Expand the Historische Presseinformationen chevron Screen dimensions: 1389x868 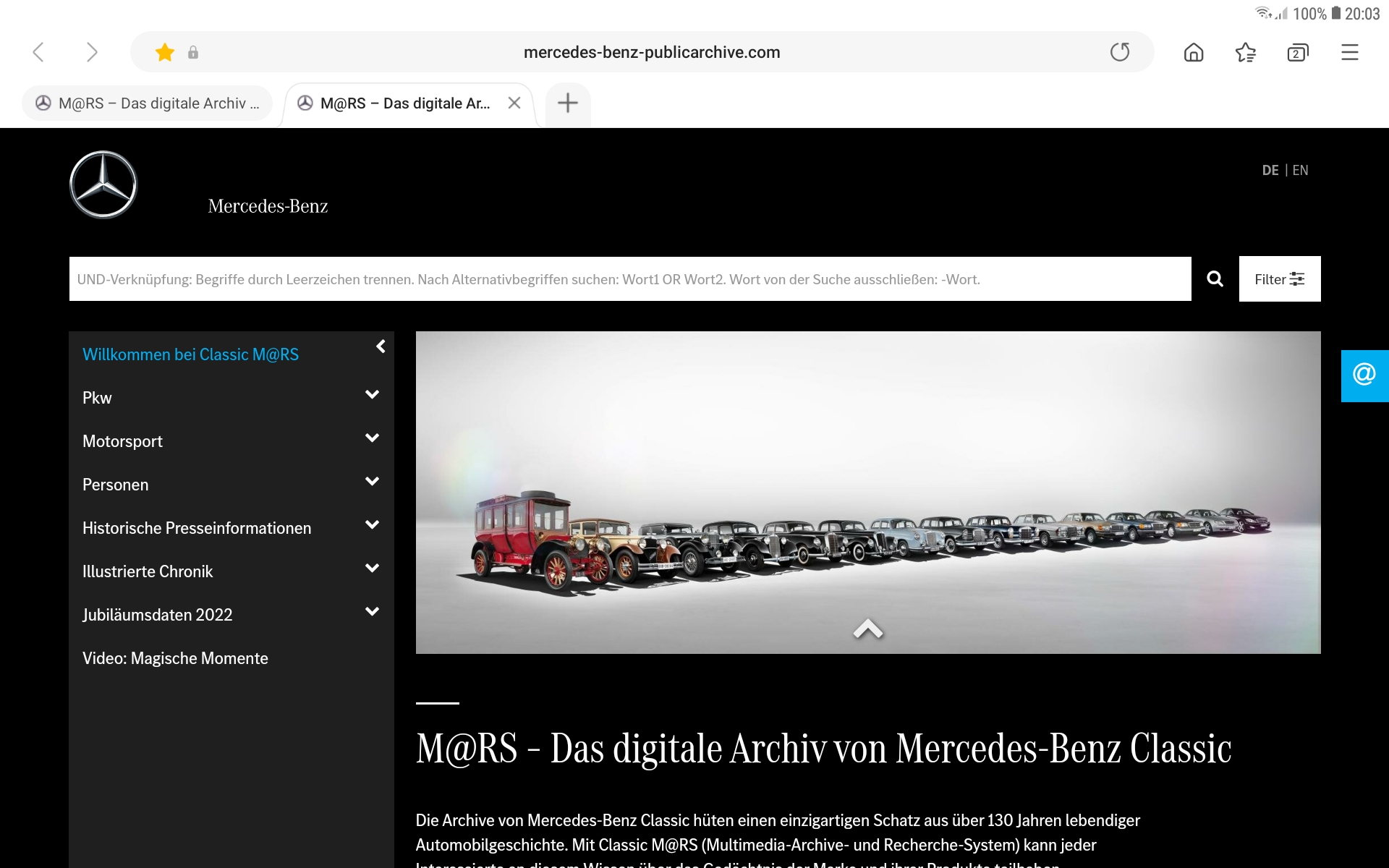click(x=372, y=525)
